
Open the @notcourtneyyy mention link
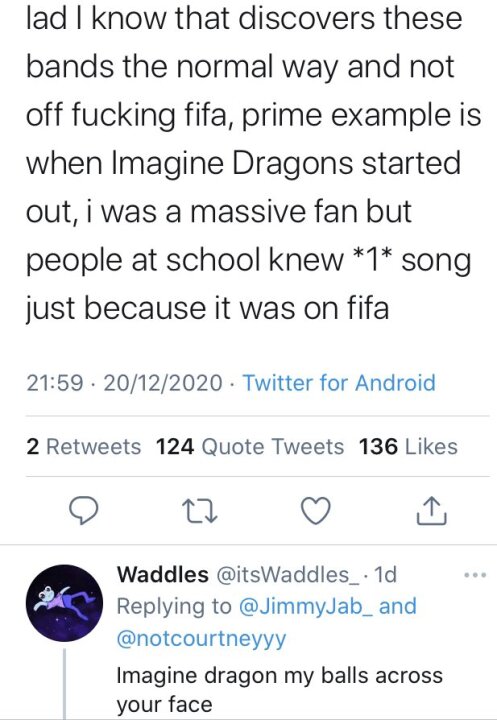tap(201, 639)
